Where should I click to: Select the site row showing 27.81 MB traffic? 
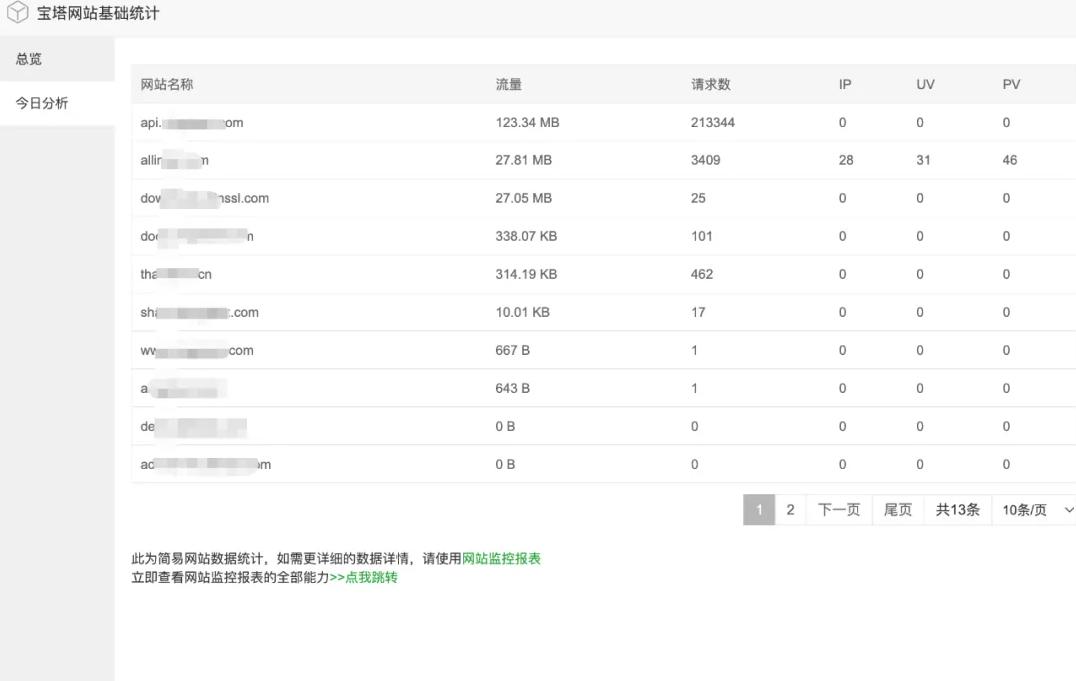tap(500, 160)
